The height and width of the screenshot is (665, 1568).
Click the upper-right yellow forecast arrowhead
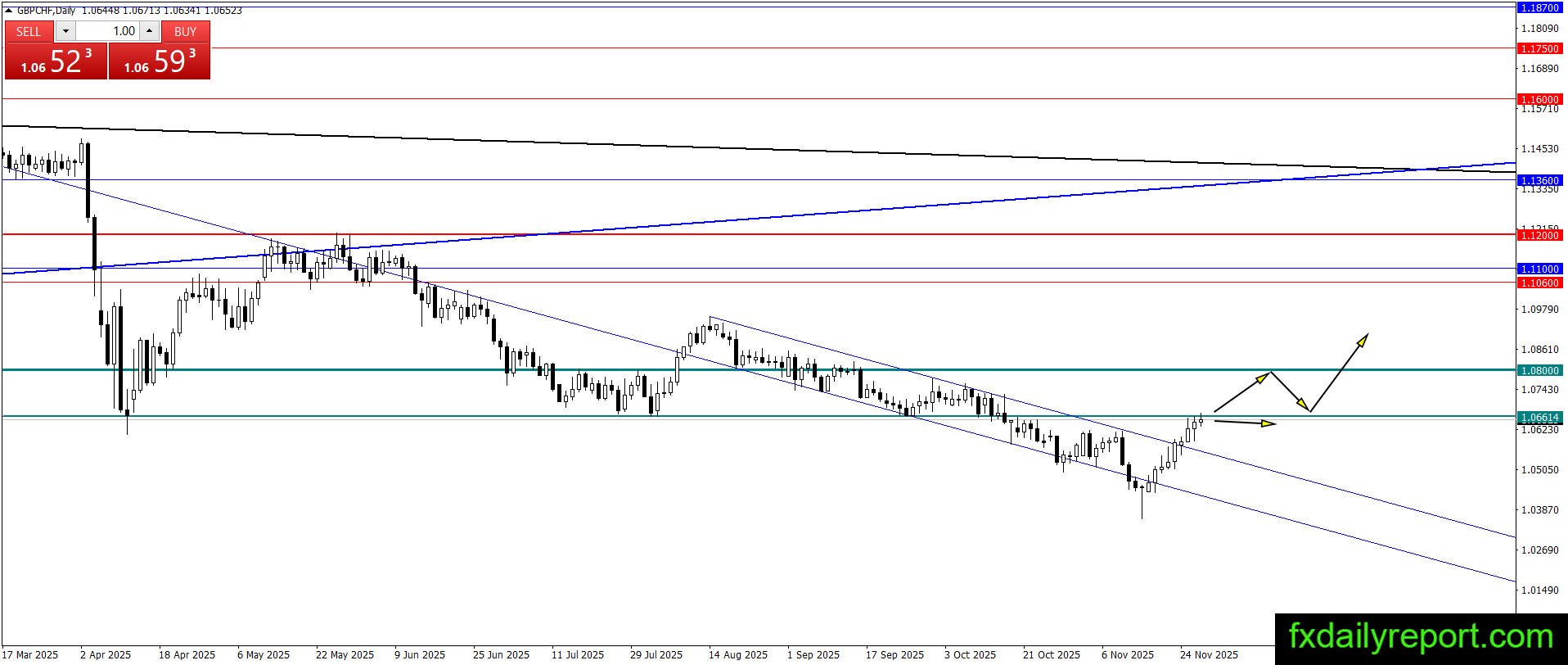coord(1363,340)
